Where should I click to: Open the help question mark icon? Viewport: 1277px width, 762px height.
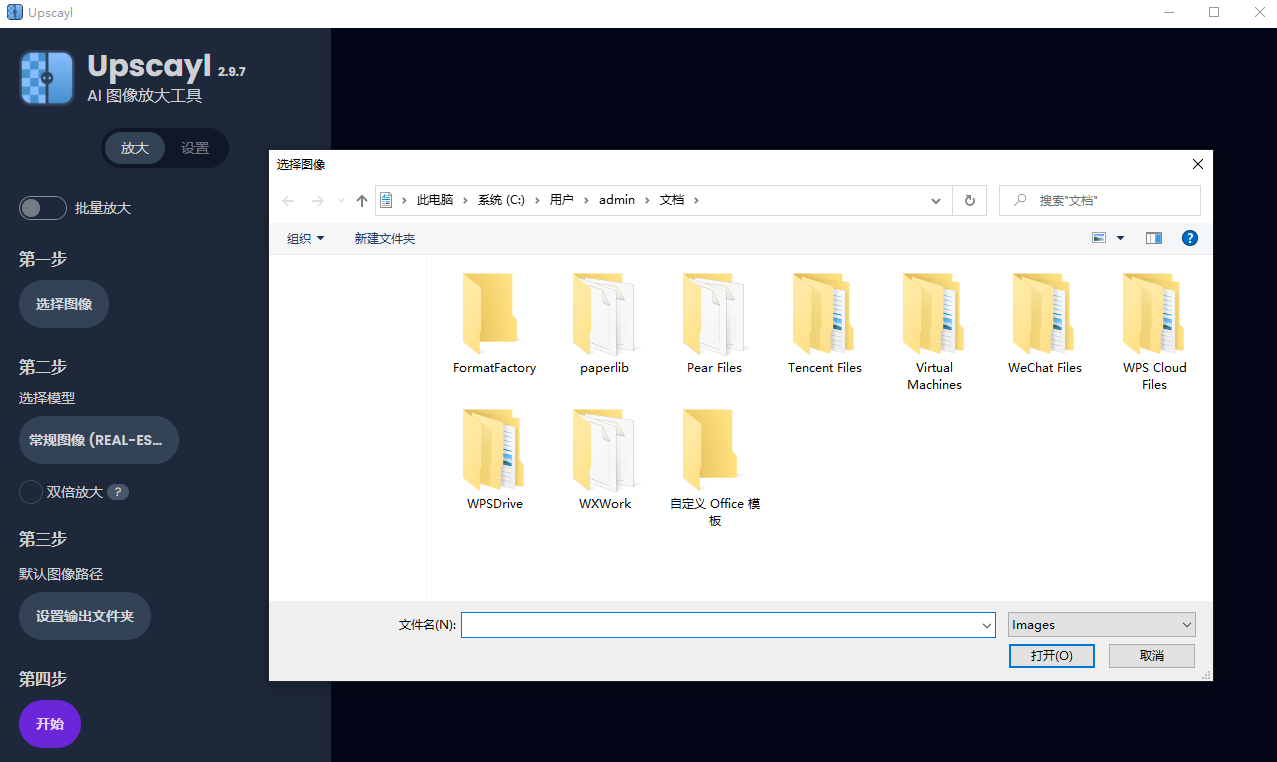coord(1189,238)
